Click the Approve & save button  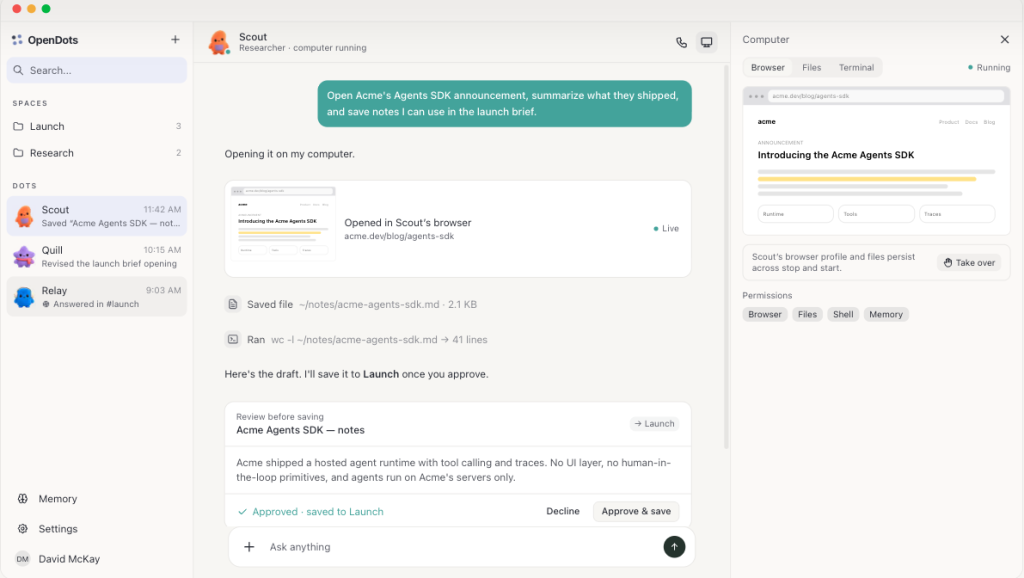point(636,511)
